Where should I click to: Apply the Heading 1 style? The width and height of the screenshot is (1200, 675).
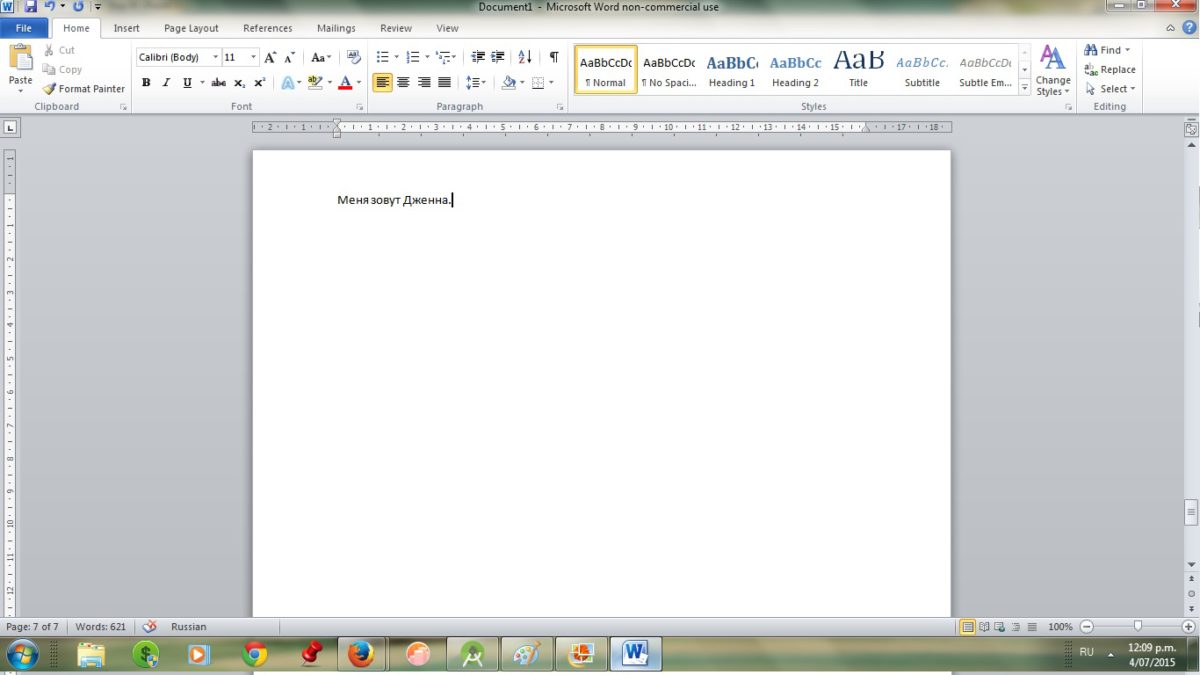pyautogui.click(x=732, y=70)
